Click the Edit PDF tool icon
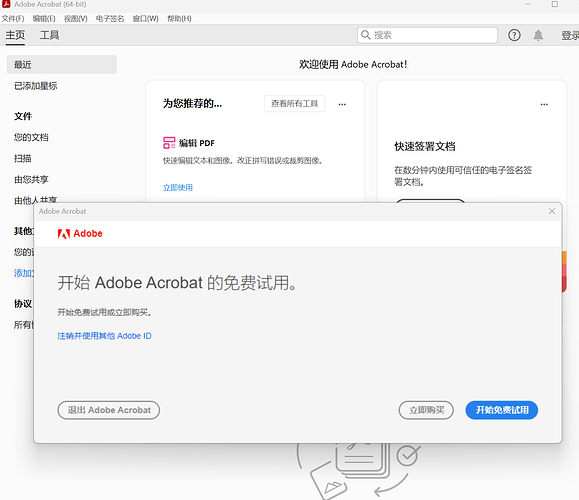Viewport: 579px width, 500px height. [x=169, y=143]
